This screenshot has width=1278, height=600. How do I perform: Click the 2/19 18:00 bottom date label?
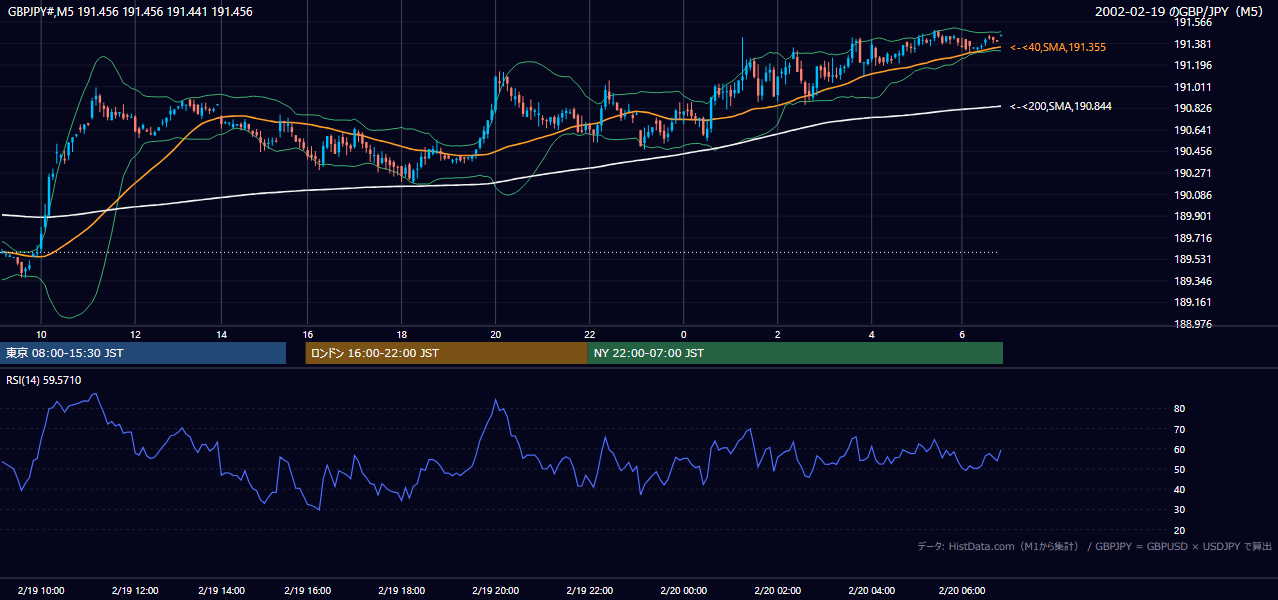pos(403,590)
